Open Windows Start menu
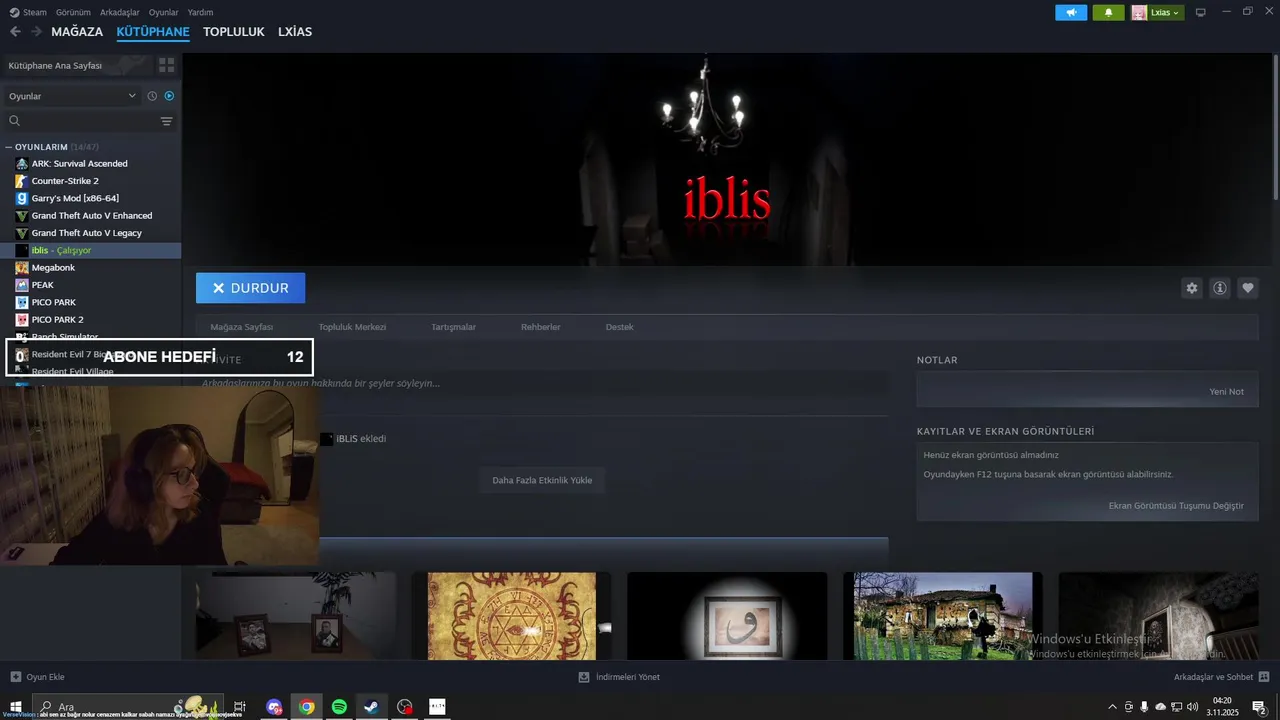 coord(15,707)
